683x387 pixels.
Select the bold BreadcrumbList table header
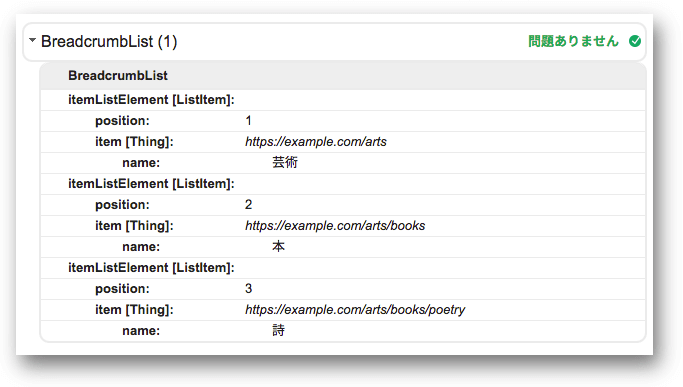[x=118, y=75]
